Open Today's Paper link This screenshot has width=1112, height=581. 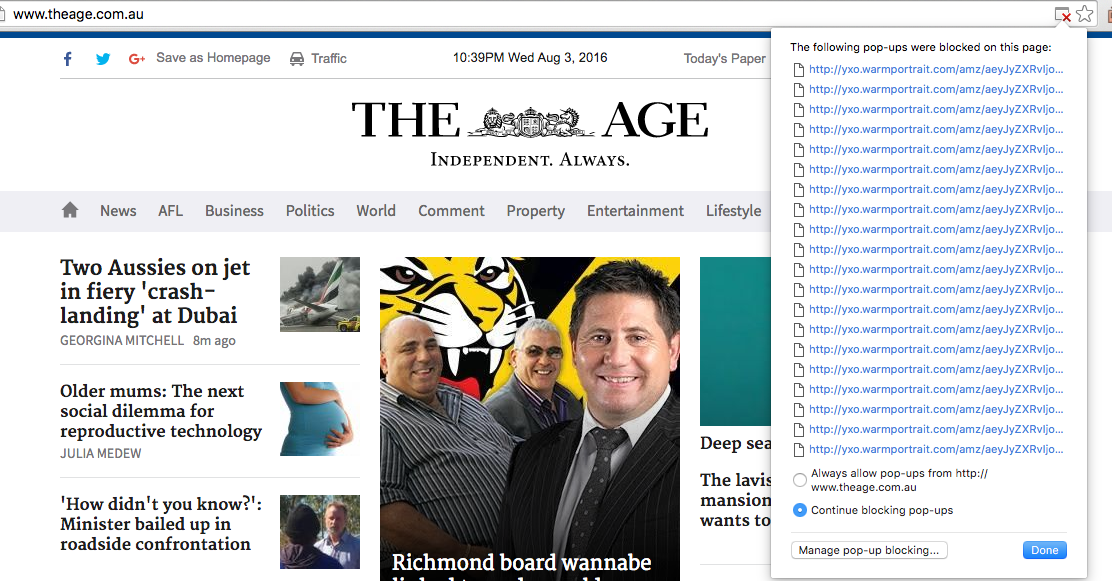[725, 59]
